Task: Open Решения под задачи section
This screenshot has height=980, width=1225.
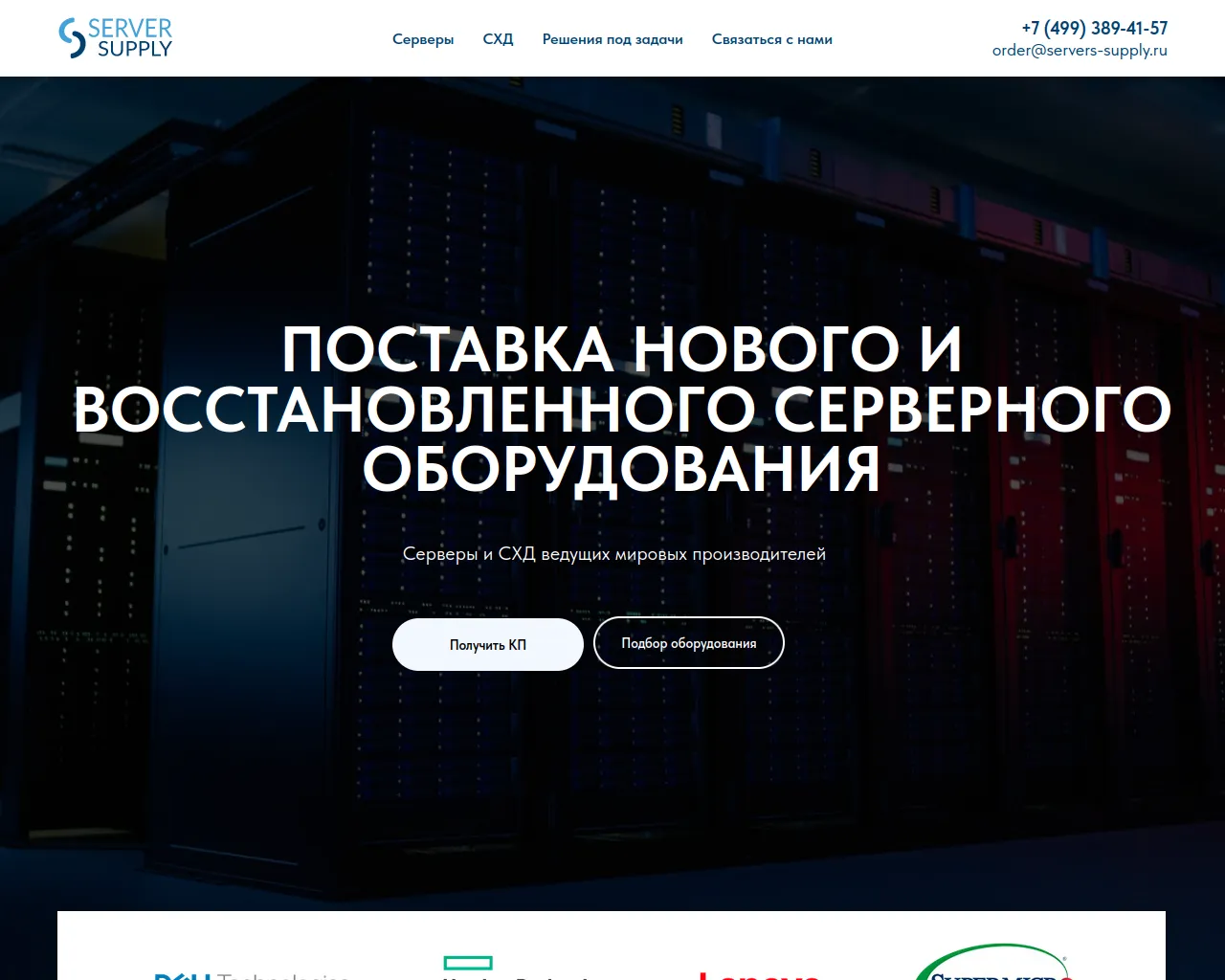Action: tap(612, 39)
